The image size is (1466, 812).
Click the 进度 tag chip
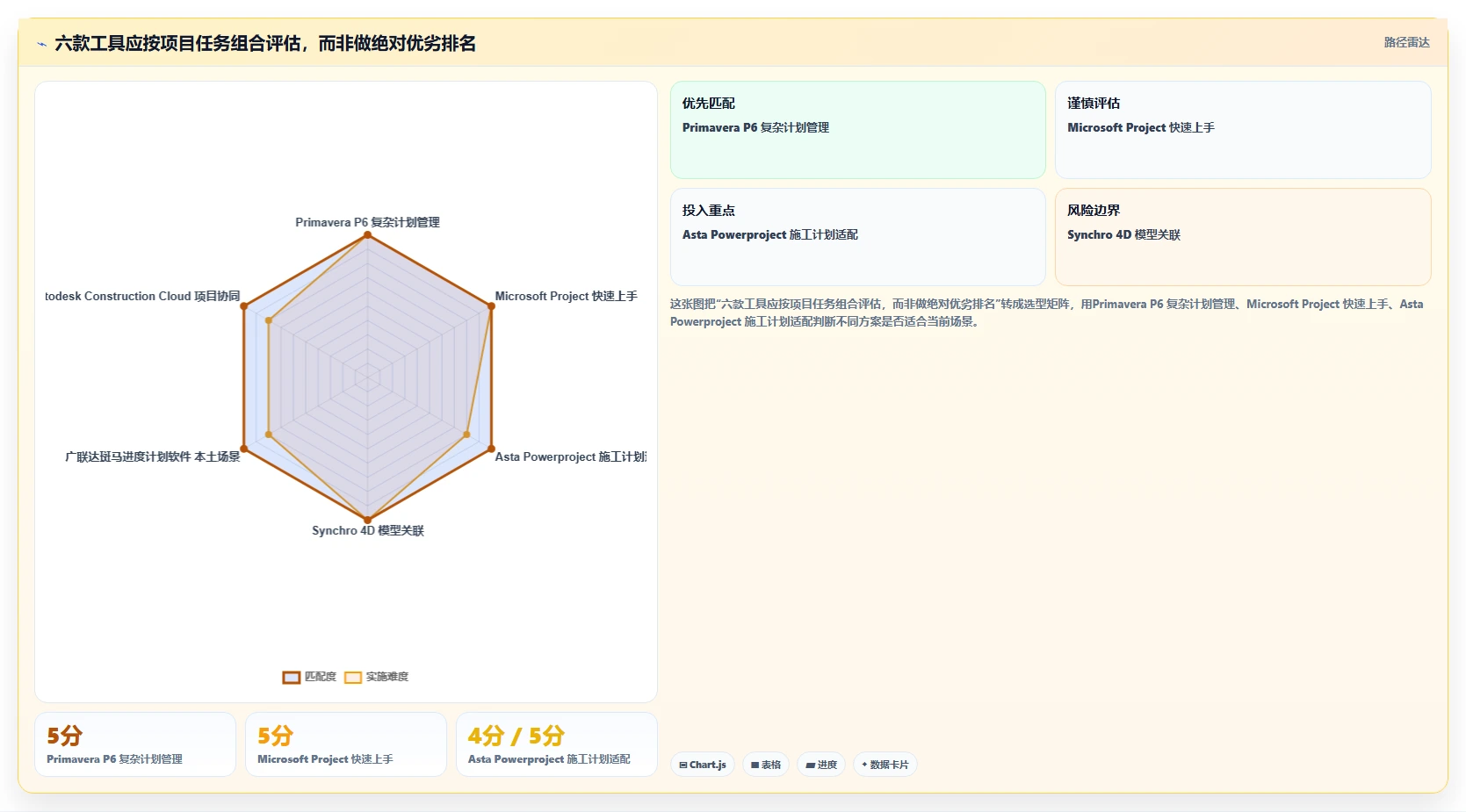(821, 765)
